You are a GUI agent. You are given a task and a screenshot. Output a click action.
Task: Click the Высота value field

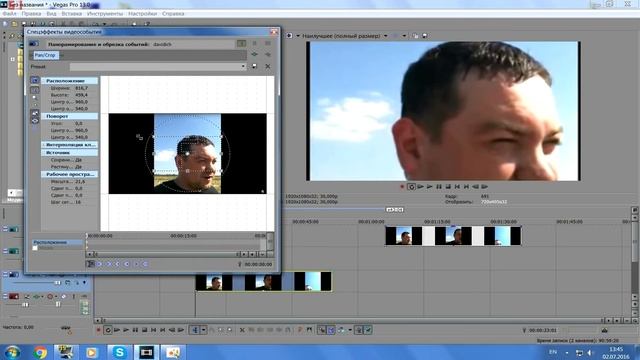(81, 95)
